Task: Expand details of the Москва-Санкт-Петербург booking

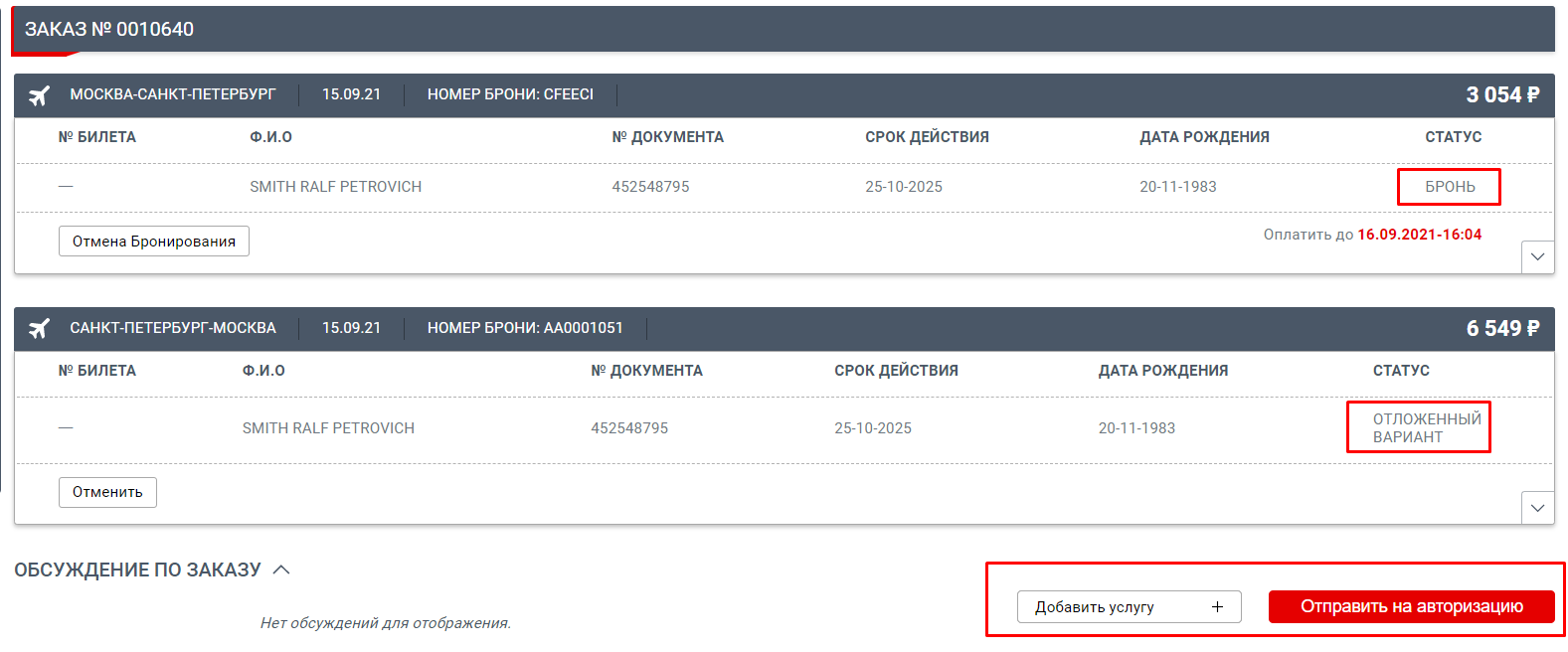Action: tap(1537, 257)
